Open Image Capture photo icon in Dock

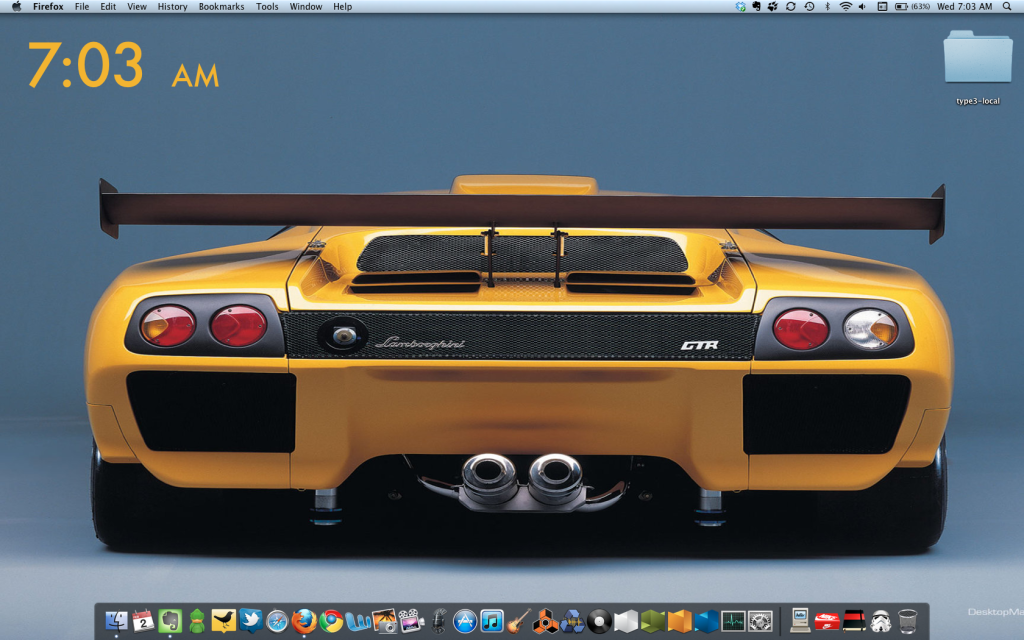(x=385, y=621)
